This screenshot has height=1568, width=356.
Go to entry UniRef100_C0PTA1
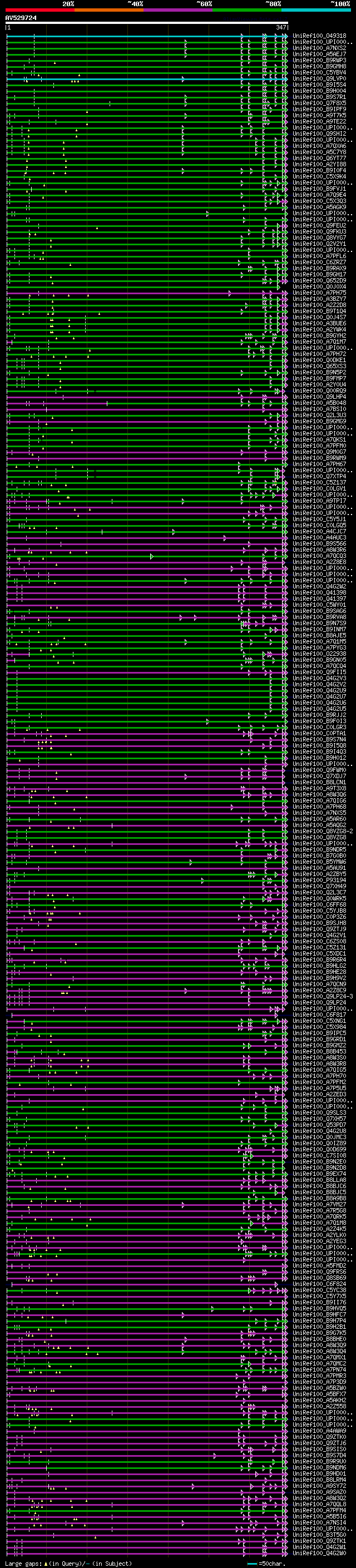(x=319, y=734)
